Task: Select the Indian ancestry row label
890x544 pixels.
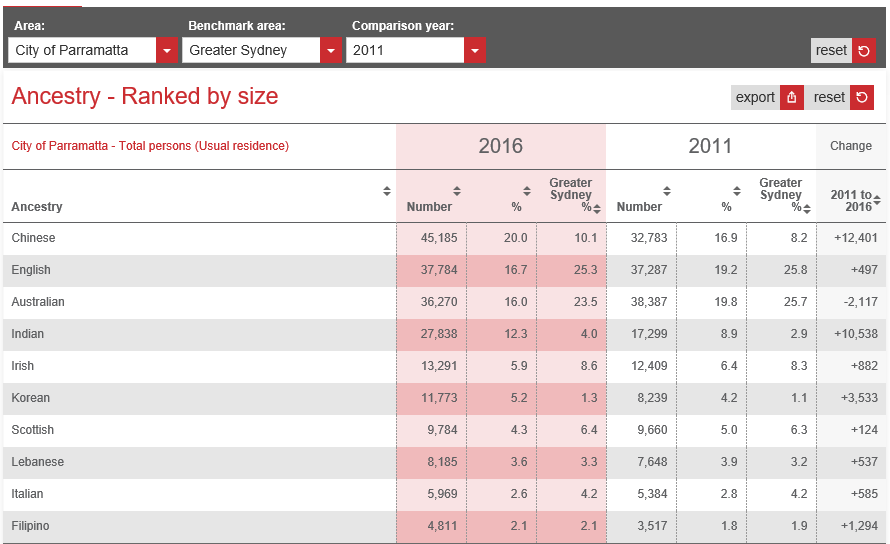Action: coord(27,334)
